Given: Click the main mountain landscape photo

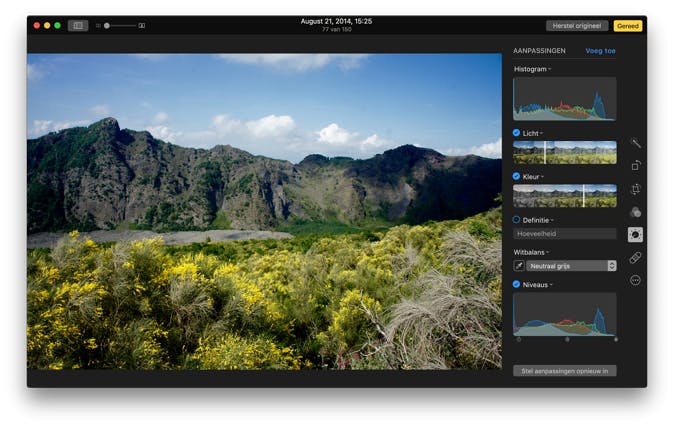Looking at the screenshot, I should click(x=264, y=211).
